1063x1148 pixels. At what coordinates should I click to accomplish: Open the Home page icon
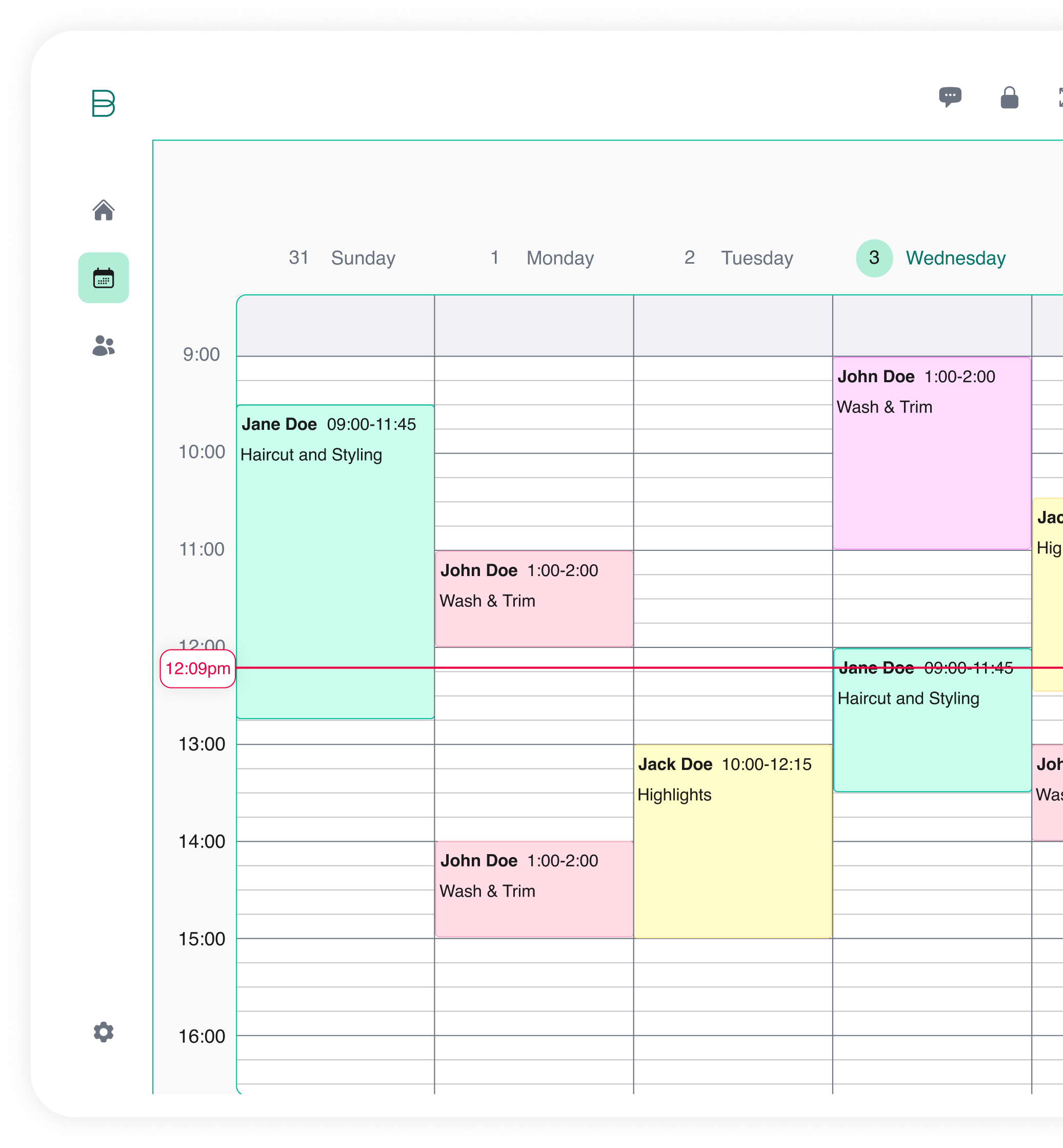click(104, 210)
